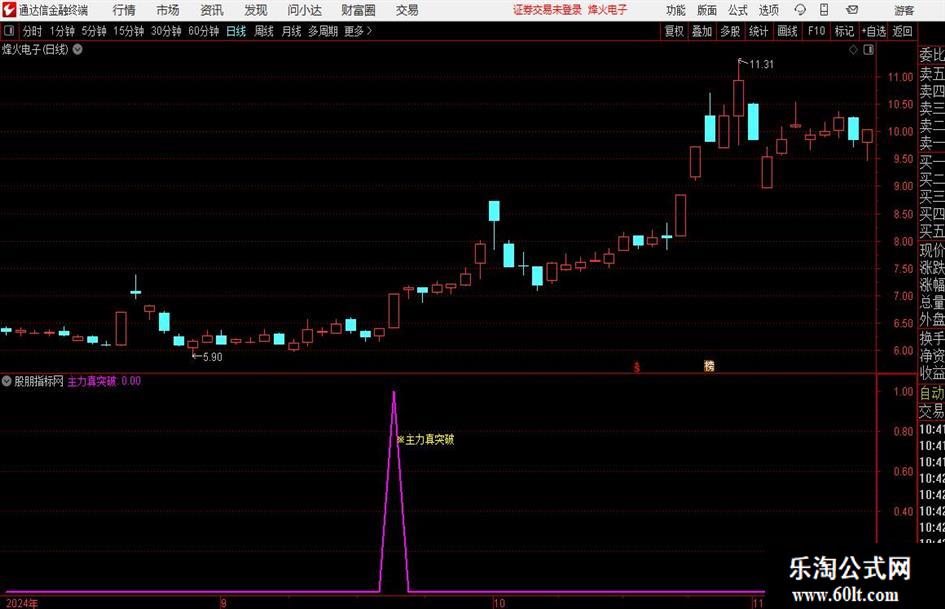Click the 2024年 date axis label

(22, 603)
